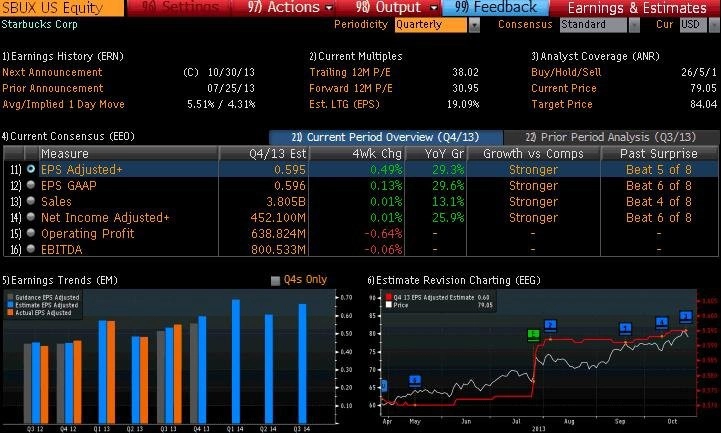This screenshot has width=721, height=433.
Task: Click the Buy/Hold/Sell value 26/5/1
Action: [x=698, y=73]
